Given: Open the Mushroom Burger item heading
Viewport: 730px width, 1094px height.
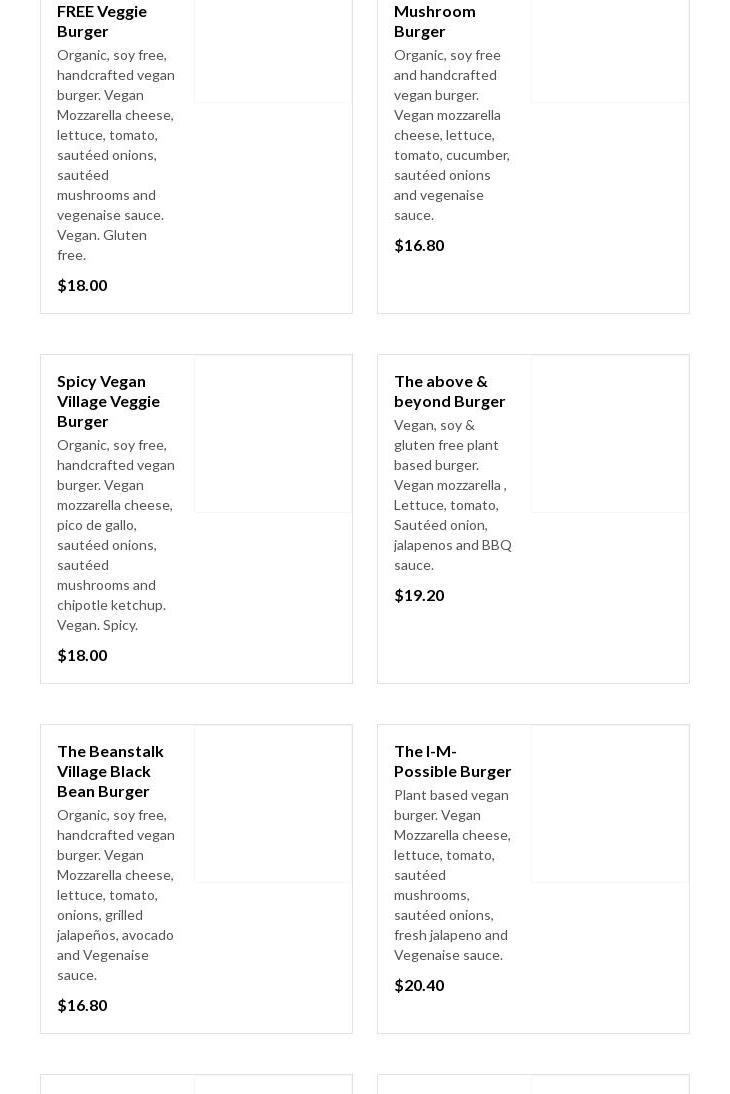Looking at the screenshot, I should (435, 21).
